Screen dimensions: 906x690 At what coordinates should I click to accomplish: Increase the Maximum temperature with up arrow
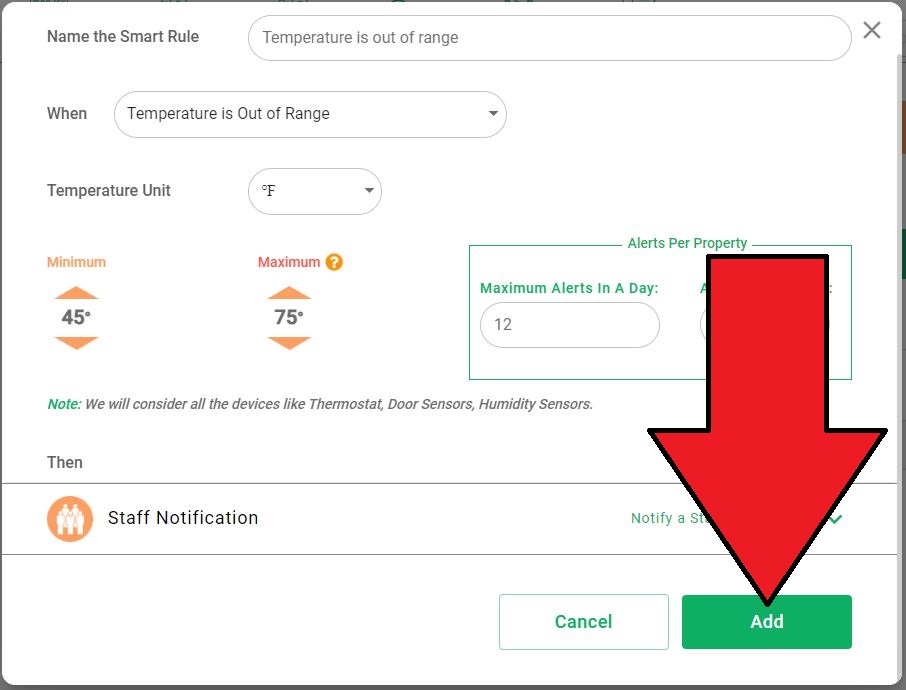pos(289,292)
